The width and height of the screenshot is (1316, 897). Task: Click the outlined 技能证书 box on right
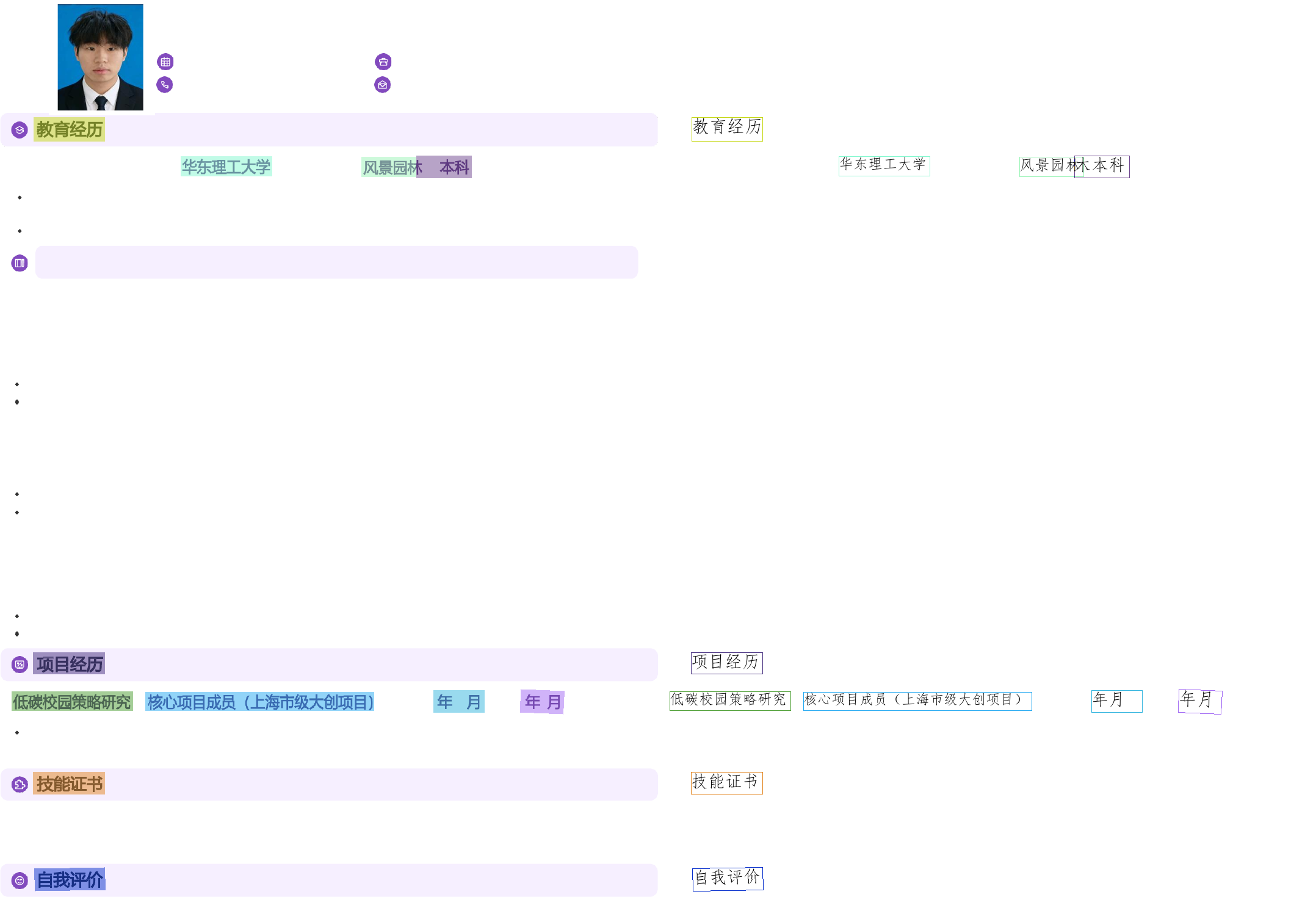click(726, 782)
